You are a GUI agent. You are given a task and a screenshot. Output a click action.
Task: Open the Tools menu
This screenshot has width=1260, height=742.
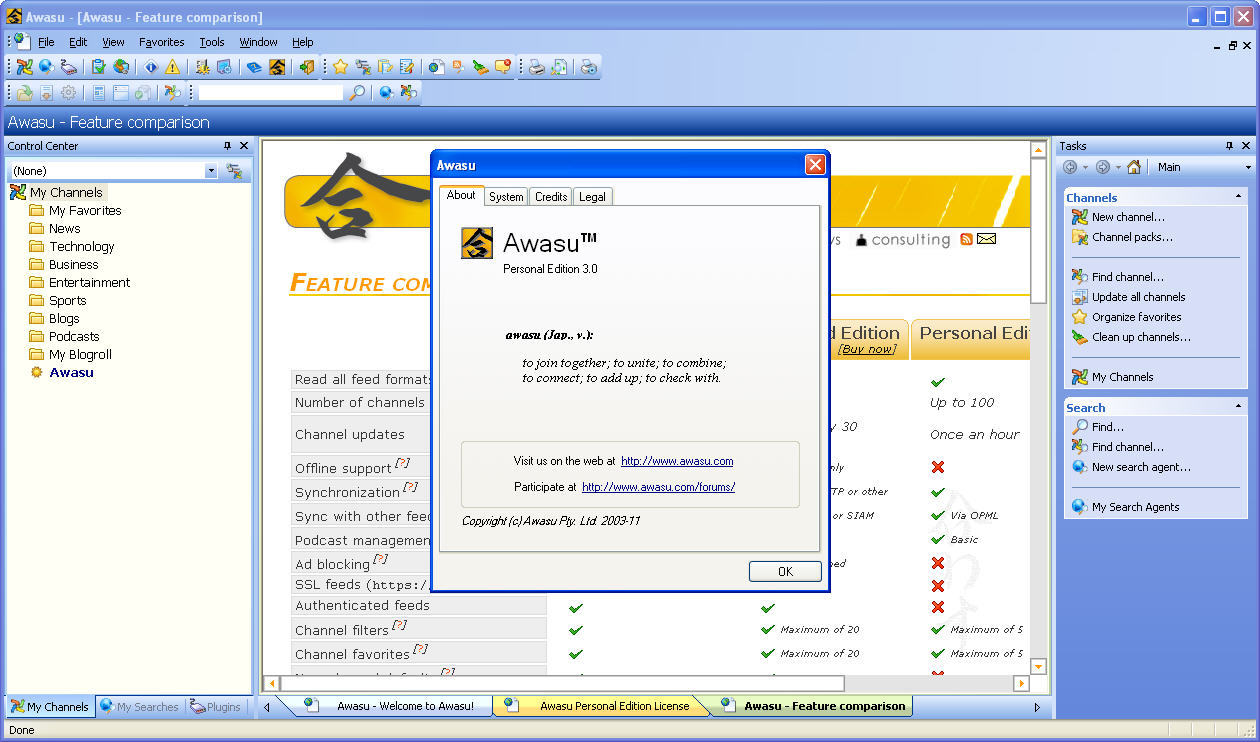(212, 42)
